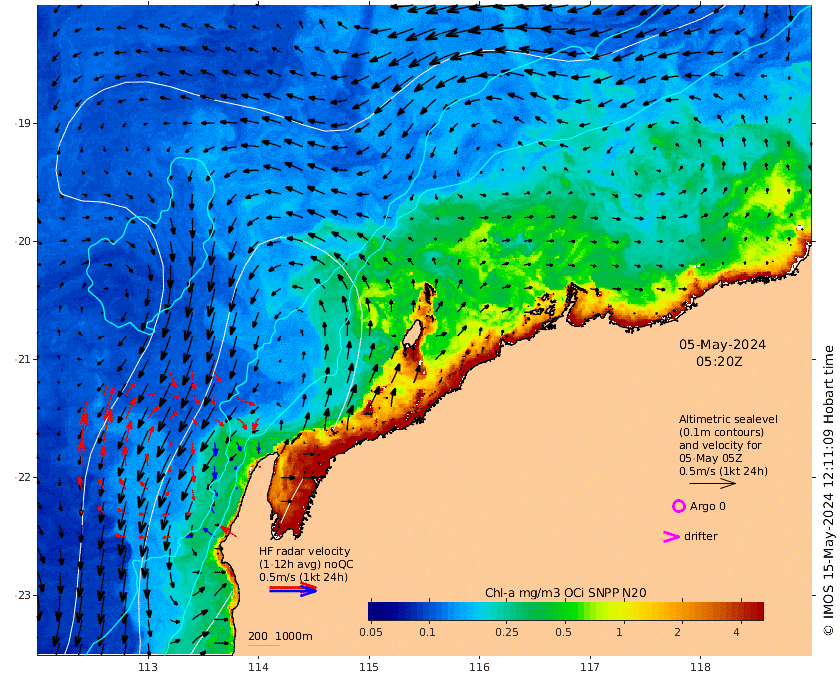The height and width of the screenshot is (680, 840).
Task: Click the '(1-12h avg) noQC' text
Action: coord(306,564)
